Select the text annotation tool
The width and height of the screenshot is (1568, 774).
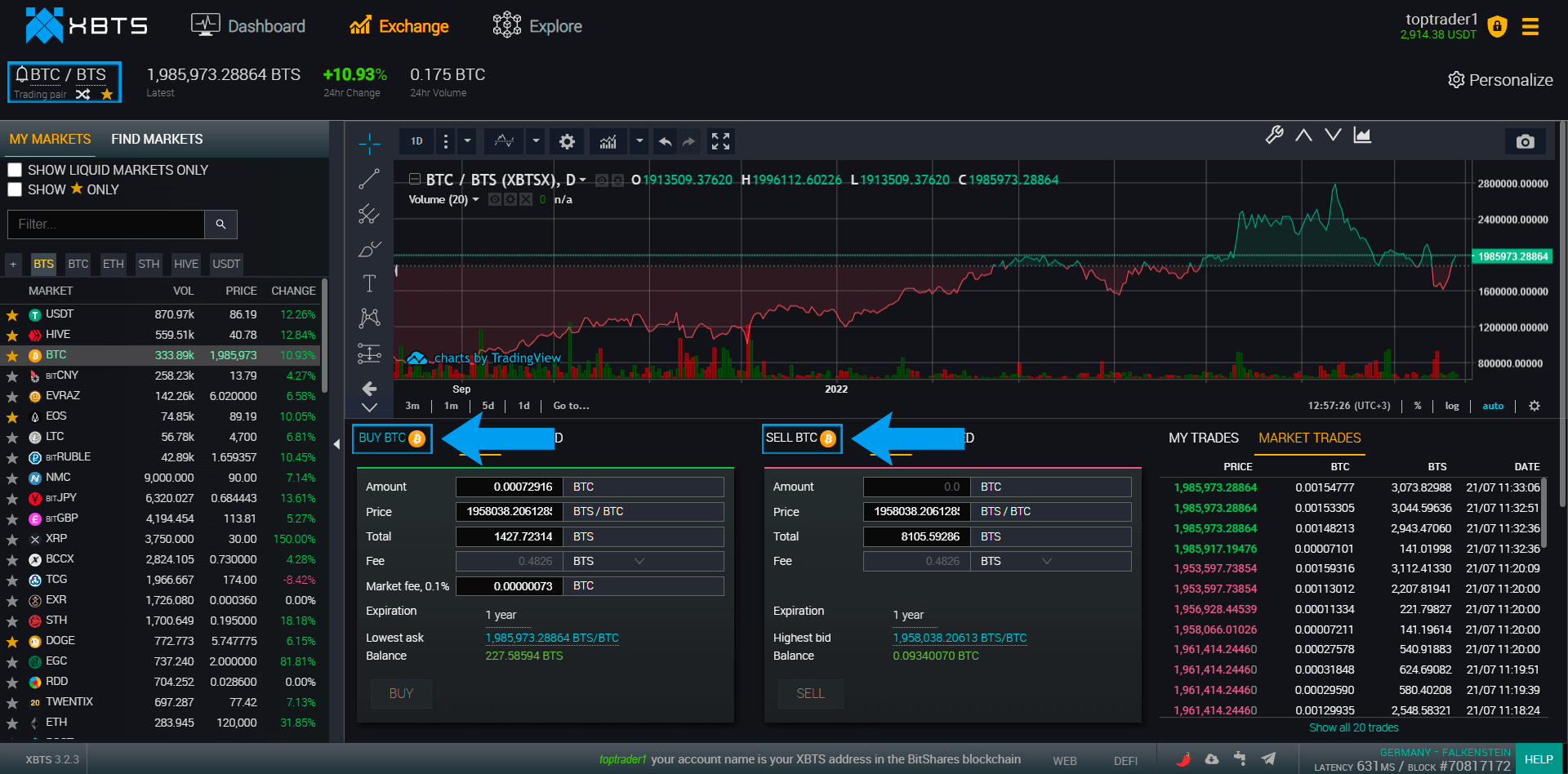369,283
